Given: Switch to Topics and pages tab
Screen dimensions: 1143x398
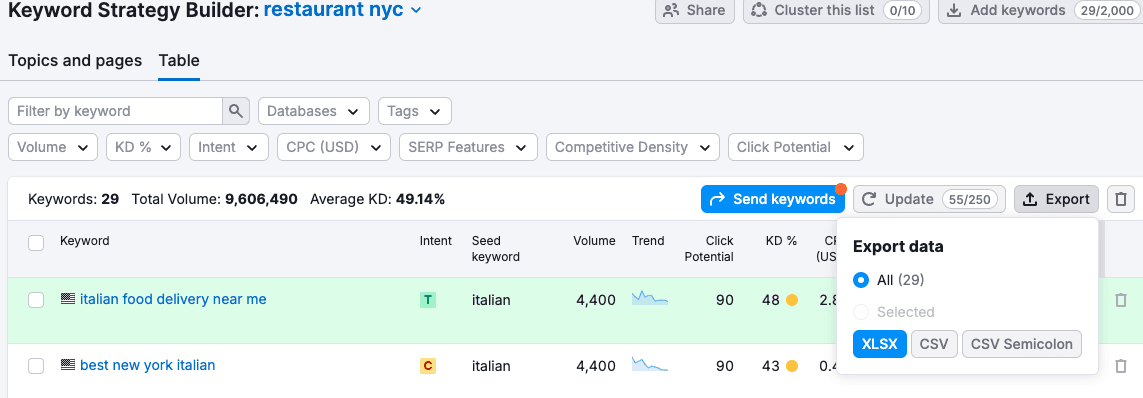Looking at the screenshot, I should pos(75,61).
